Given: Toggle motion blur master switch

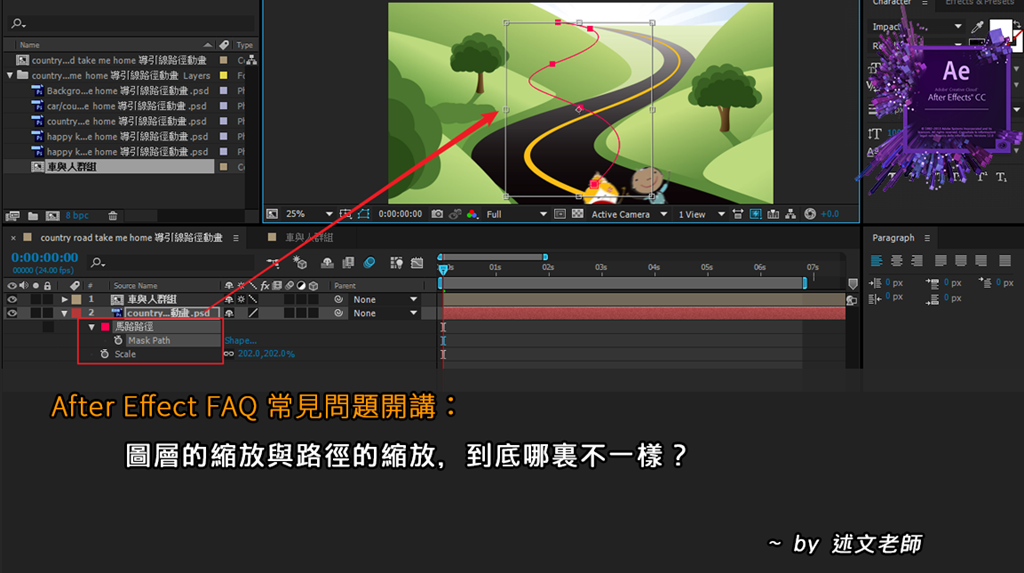Looking at the screenshot, I should 369,263.
